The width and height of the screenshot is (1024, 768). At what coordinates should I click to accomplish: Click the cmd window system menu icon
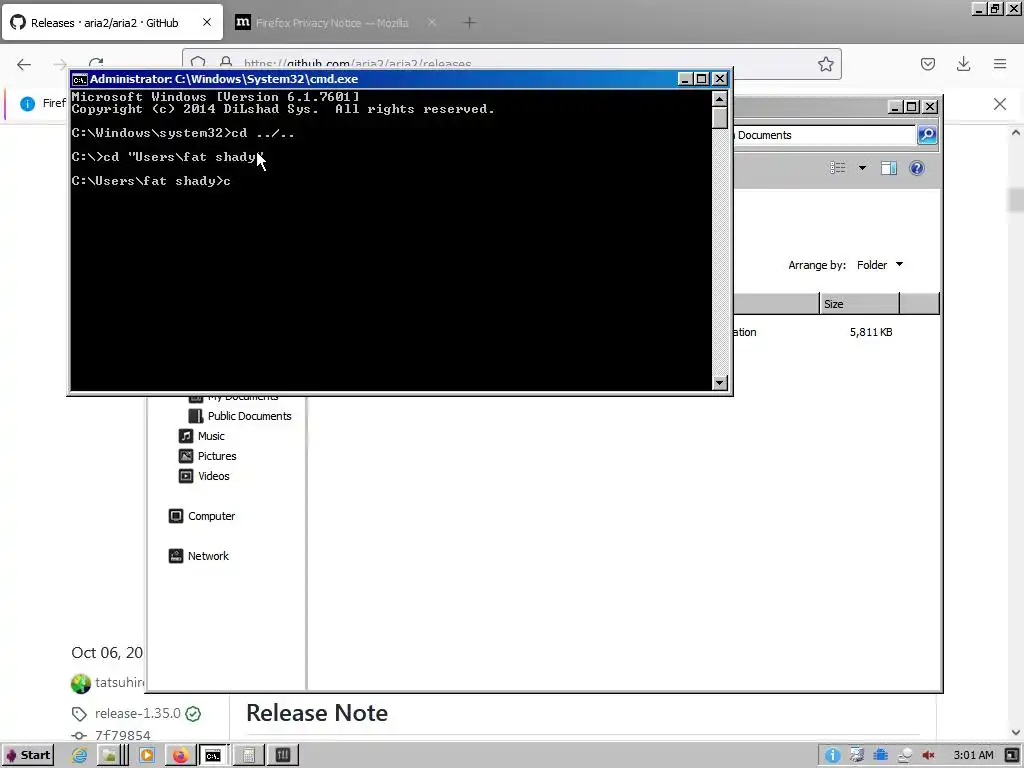pos(80,79)
